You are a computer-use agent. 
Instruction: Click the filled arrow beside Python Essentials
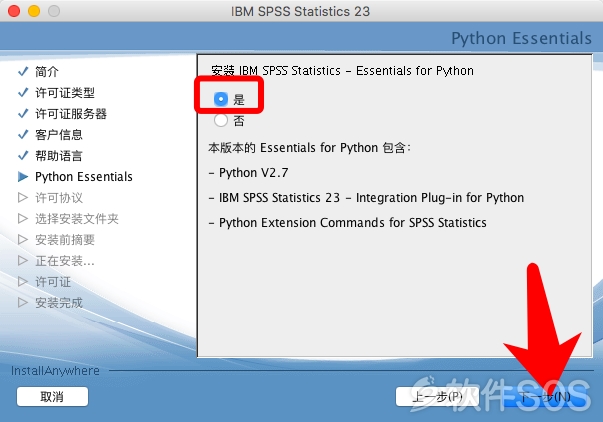pyautogui.click(x=23, y=177)
